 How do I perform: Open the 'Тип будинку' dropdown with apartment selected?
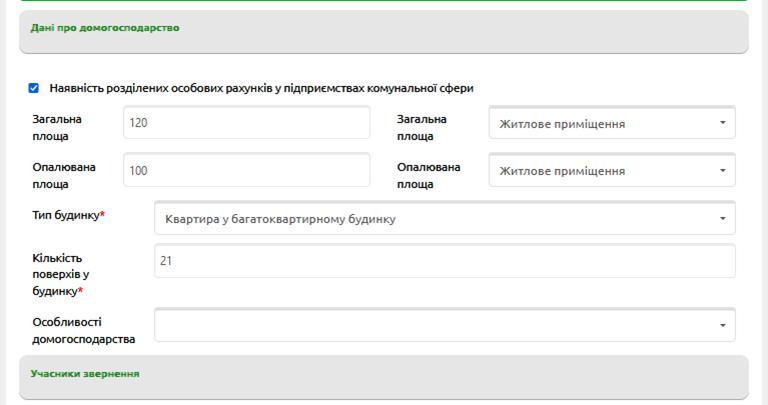(435, 219)
